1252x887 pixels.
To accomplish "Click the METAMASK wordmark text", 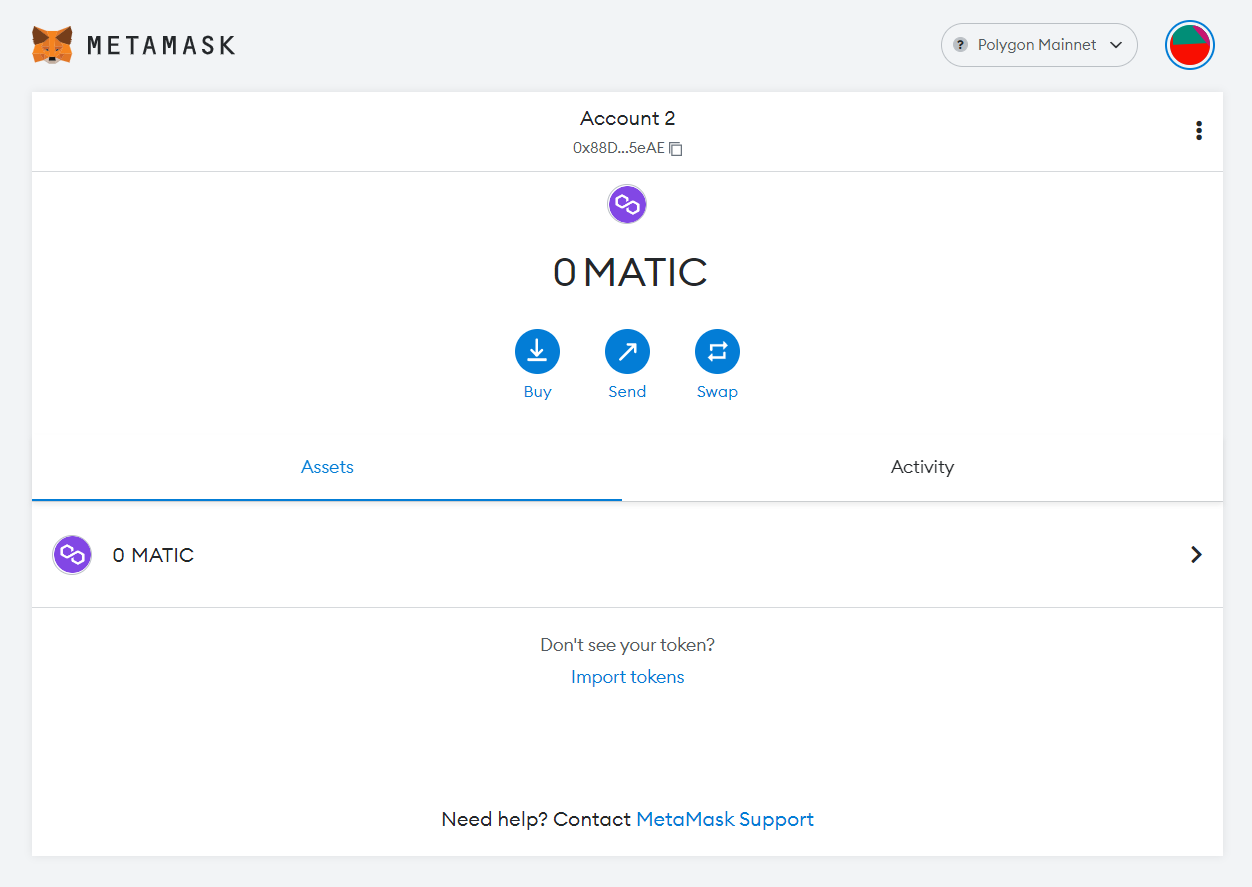I will coord(161,45).
